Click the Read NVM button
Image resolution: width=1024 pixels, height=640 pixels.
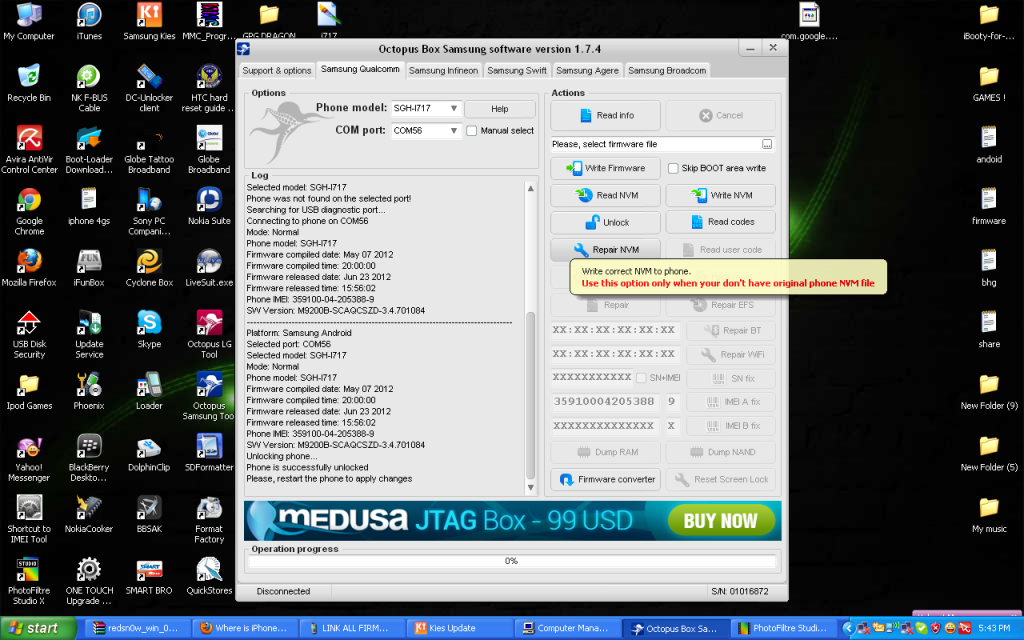coord(605,195)
